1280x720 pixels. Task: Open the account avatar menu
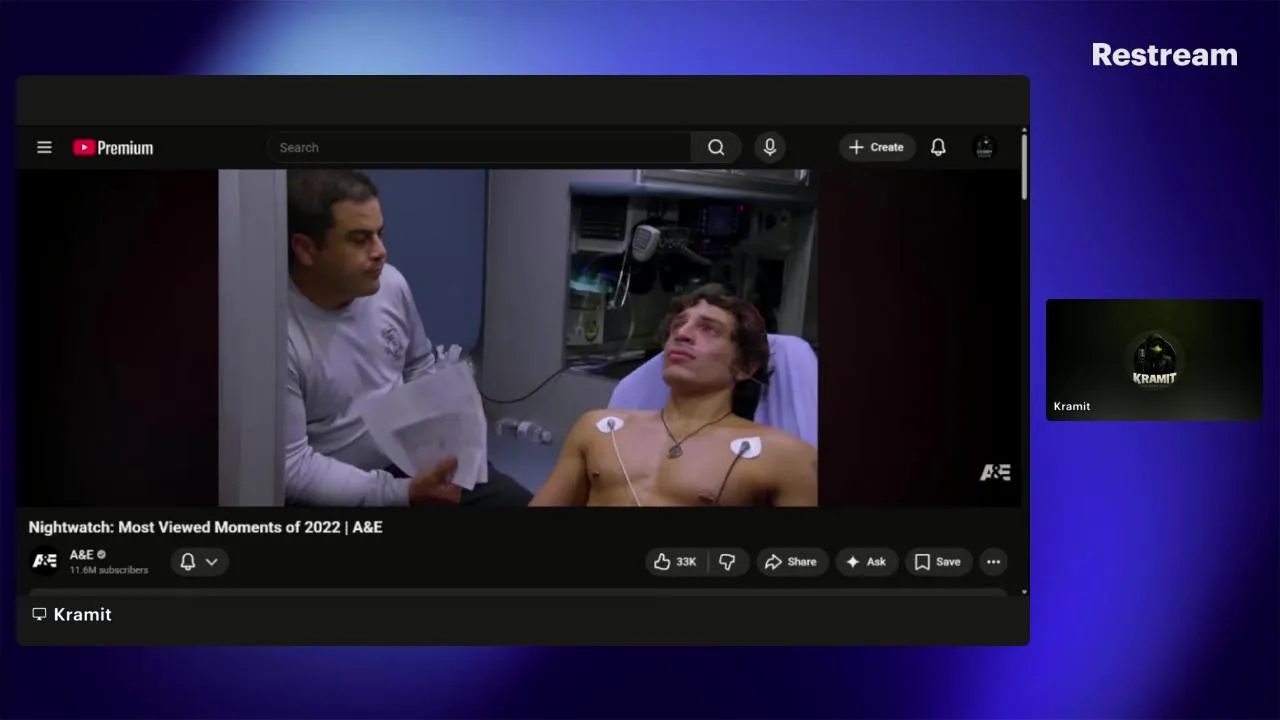click(x=984, y=147)
